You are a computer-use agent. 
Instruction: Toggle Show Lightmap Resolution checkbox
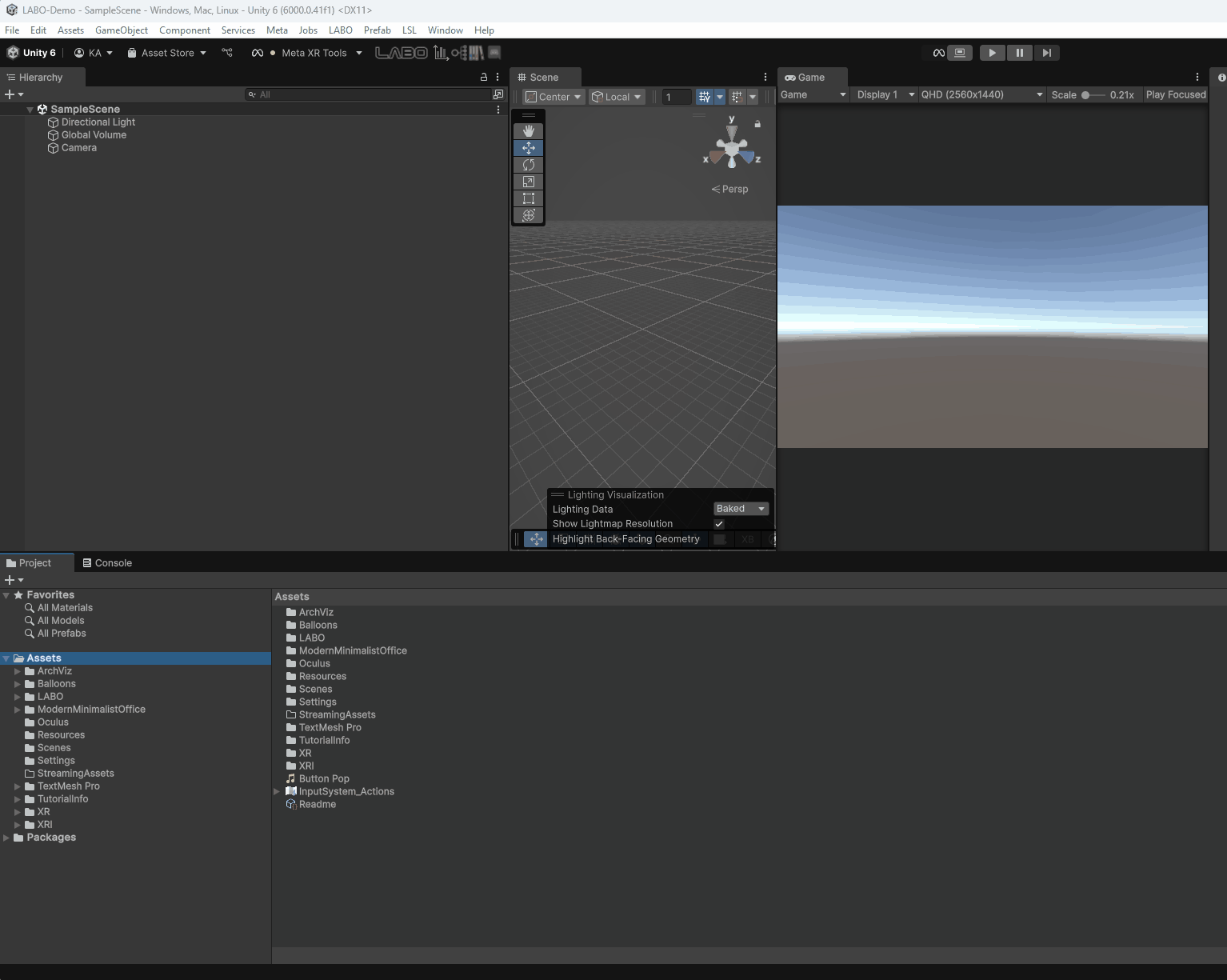(x=719, y=524)
